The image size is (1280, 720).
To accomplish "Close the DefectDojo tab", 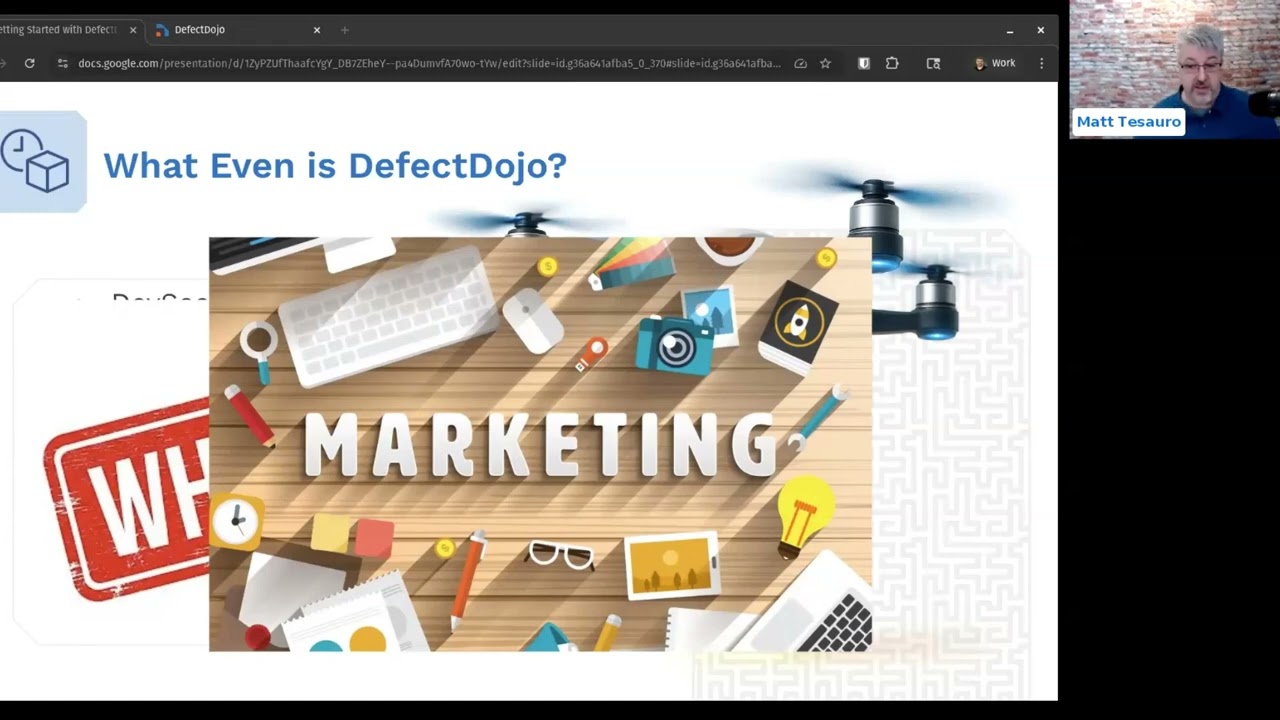I will [x=317, y=30].
